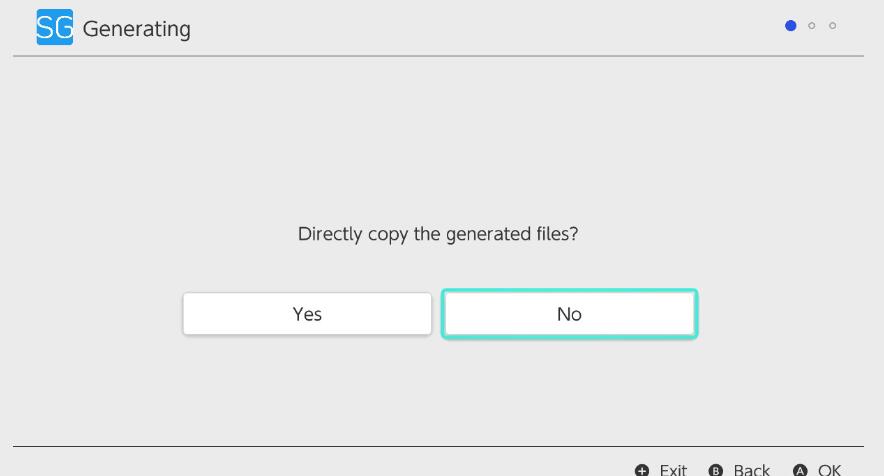Click the blue SG app logo
The height and width of the screenshot is (476, 884).
tap(54, 28)
